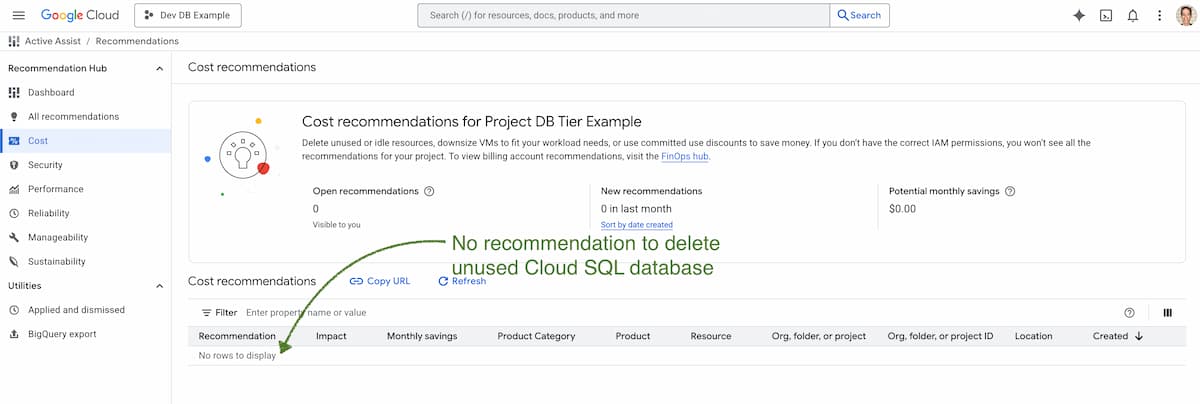Click the Recommendations breadcrumb
Viewport: 1200px width, 404px height.
tap(137, 41)
